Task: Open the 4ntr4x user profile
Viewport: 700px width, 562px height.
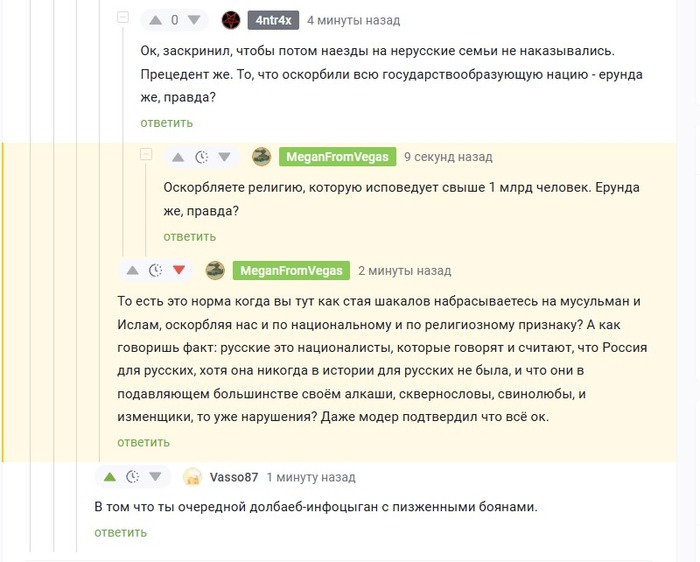Action: [272, 20]
